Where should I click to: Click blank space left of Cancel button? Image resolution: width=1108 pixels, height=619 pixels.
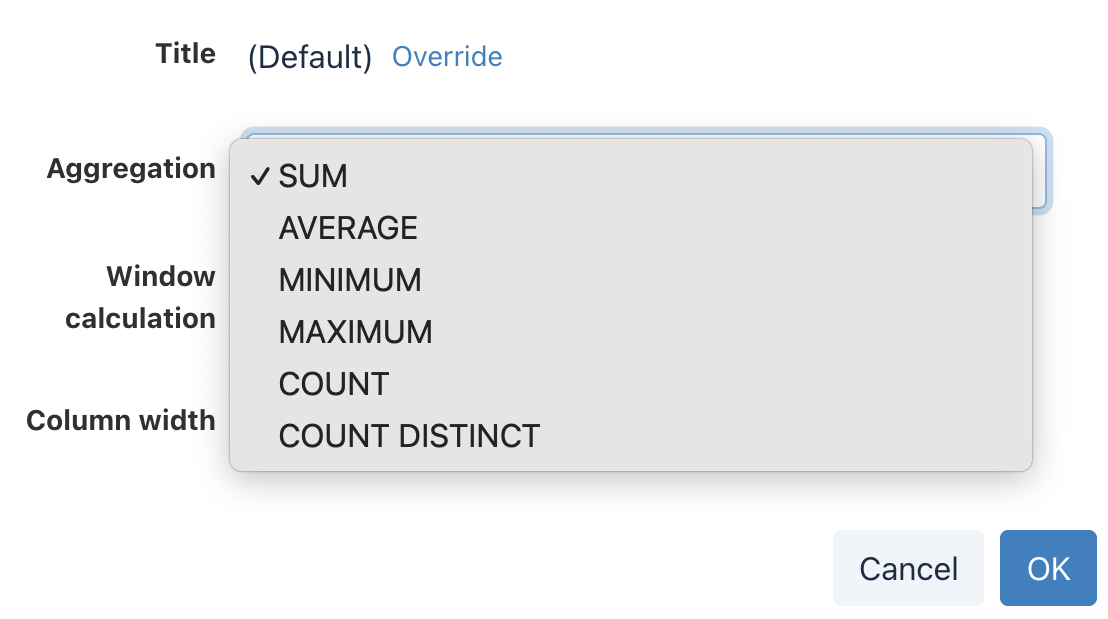[600, 568]
